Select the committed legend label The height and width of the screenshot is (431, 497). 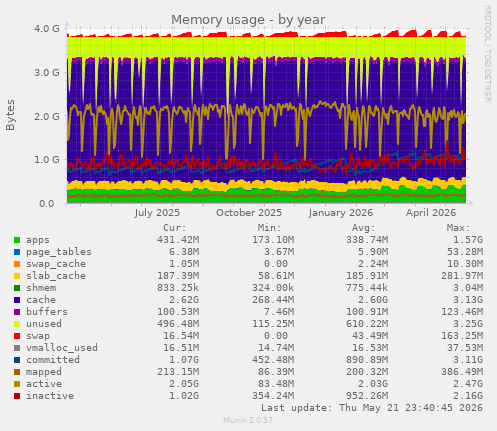pyautogui.click(x=53, y=360)
